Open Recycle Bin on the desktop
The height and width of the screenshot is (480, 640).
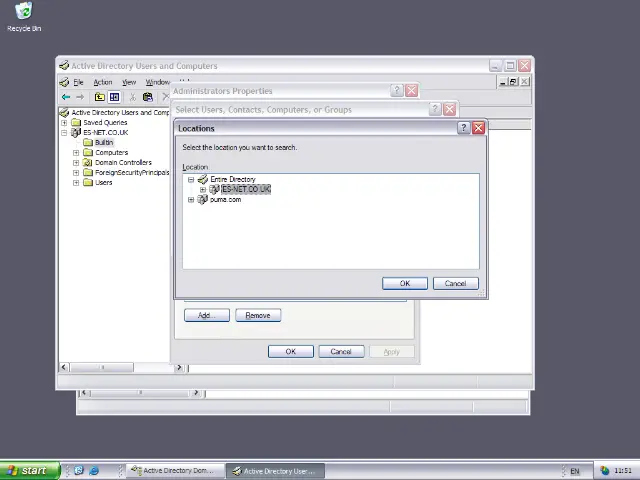pyautogui.click(x=23, y=12)
